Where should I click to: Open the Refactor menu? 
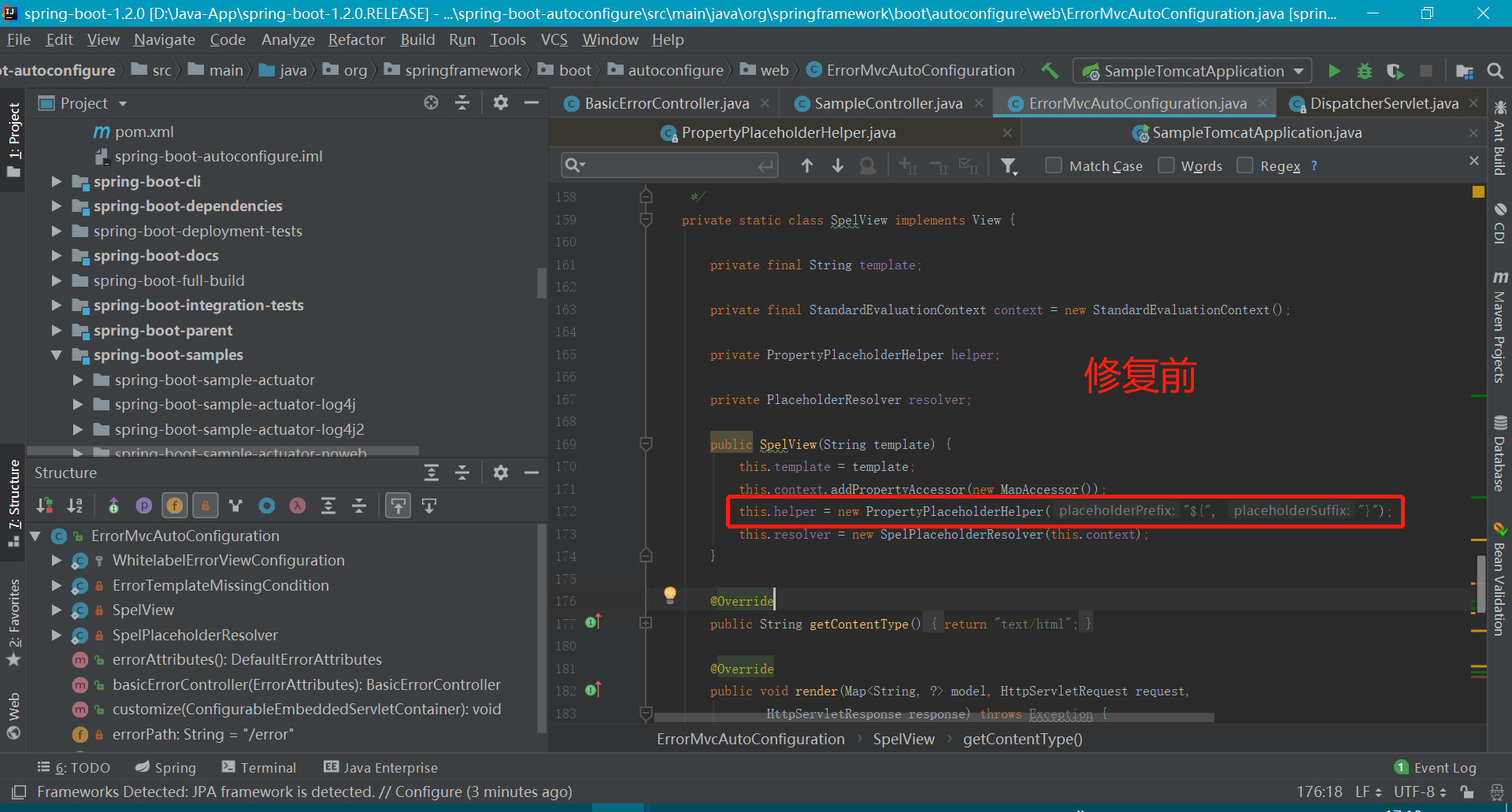[357, 39]
